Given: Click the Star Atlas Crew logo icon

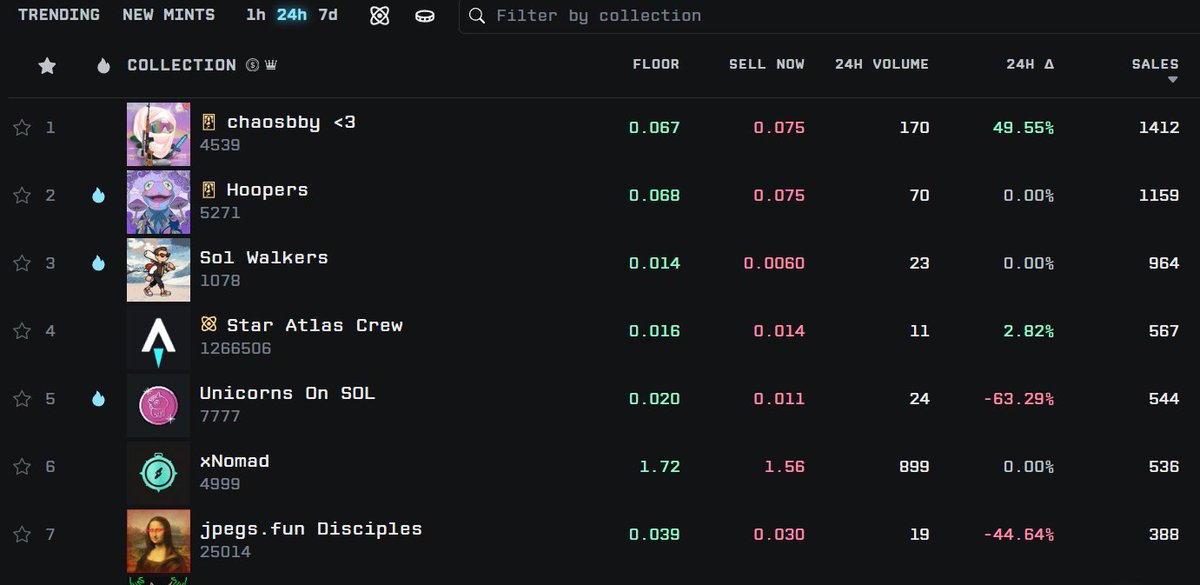Looking at the screenshot, I should pos(158,337).
